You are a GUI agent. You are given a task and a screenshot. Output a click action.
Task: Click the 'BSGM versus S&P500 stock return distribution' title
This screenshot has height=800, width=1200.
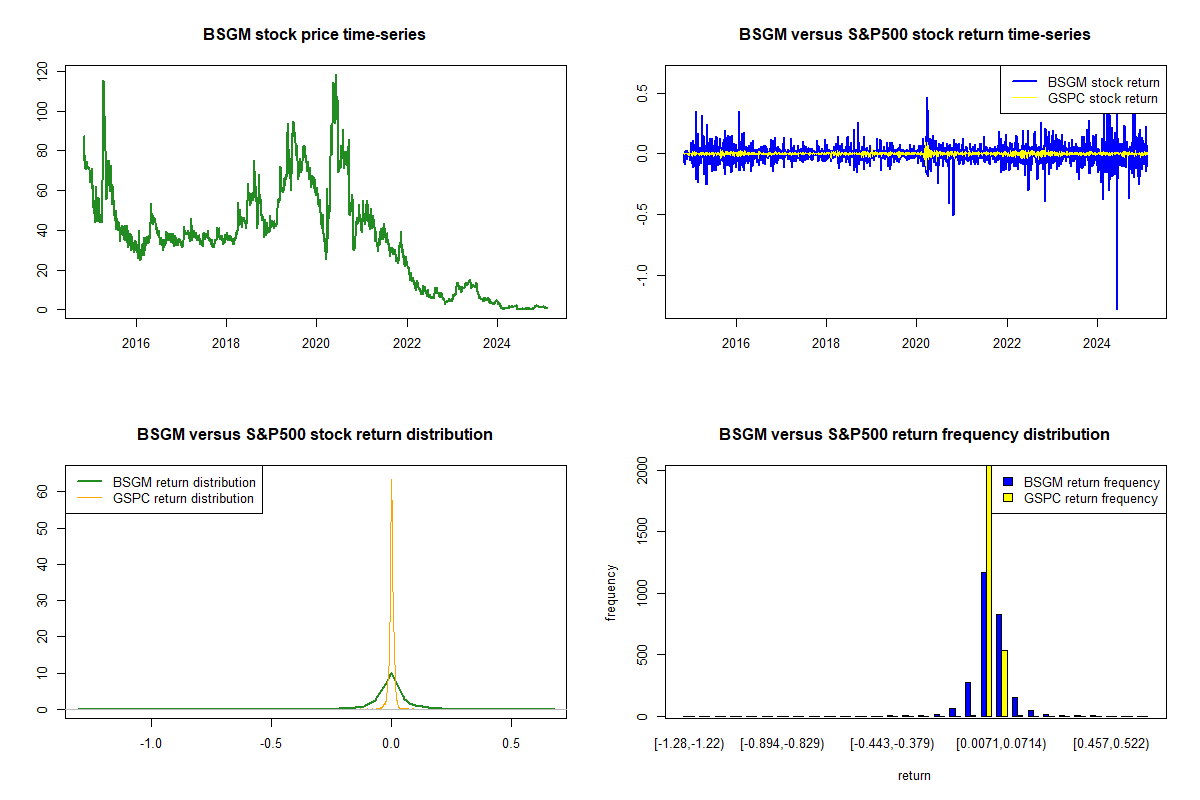click(314, 435)
